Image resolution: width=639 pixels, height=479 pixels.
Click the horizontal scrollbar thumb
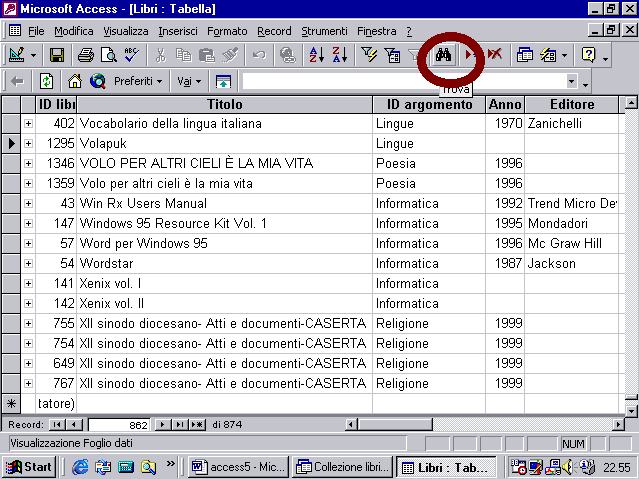point(395,425)
